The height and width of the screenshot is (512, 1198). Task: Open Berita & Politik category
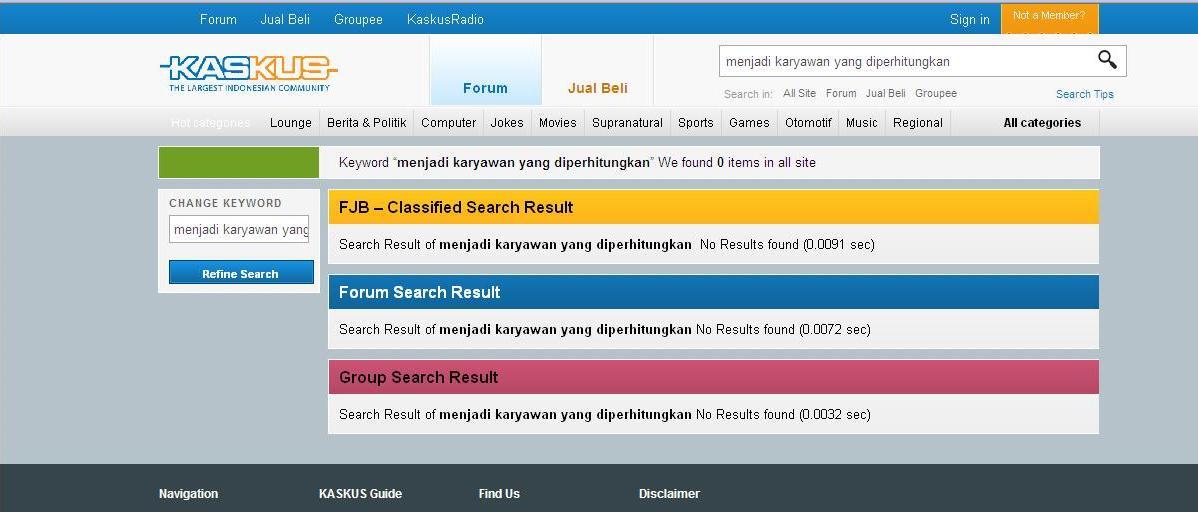pos(367,122)
